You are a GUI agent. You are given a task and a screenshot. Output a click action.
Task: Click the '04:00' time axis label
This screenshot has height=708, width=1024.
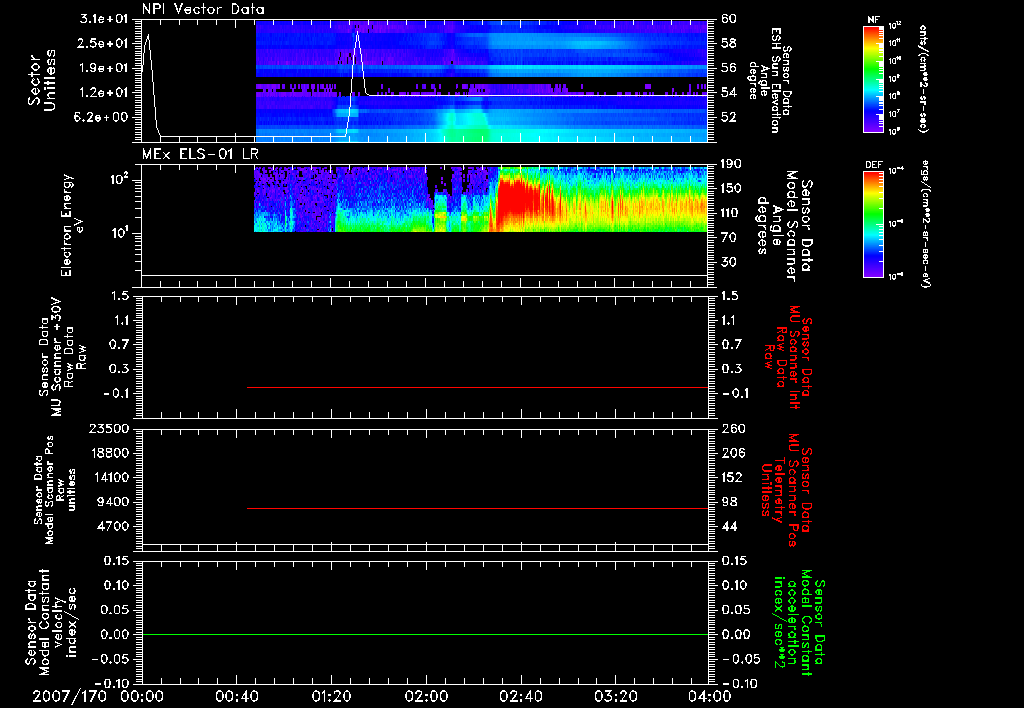pyautogui.click(x=709, y=696)
